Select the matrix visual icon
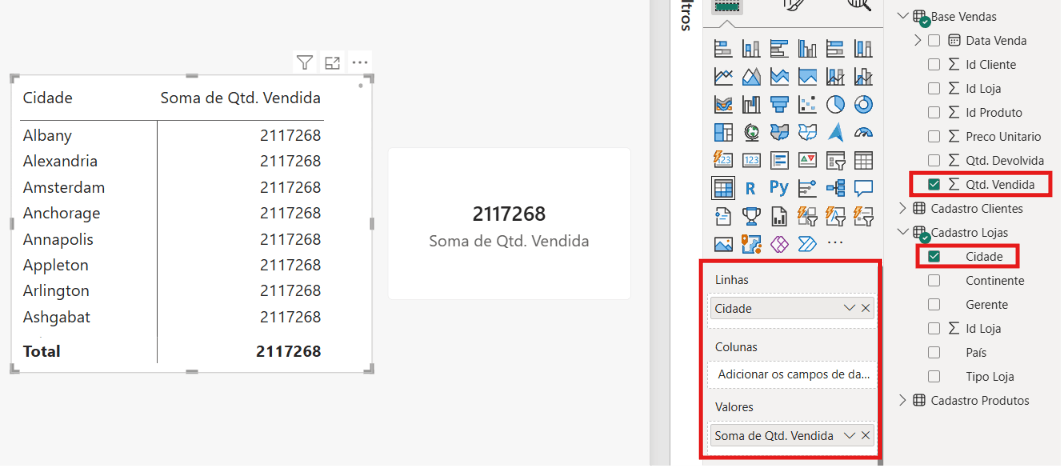The height and width of the screenshot is (466, 1061). tap(724, 187)
